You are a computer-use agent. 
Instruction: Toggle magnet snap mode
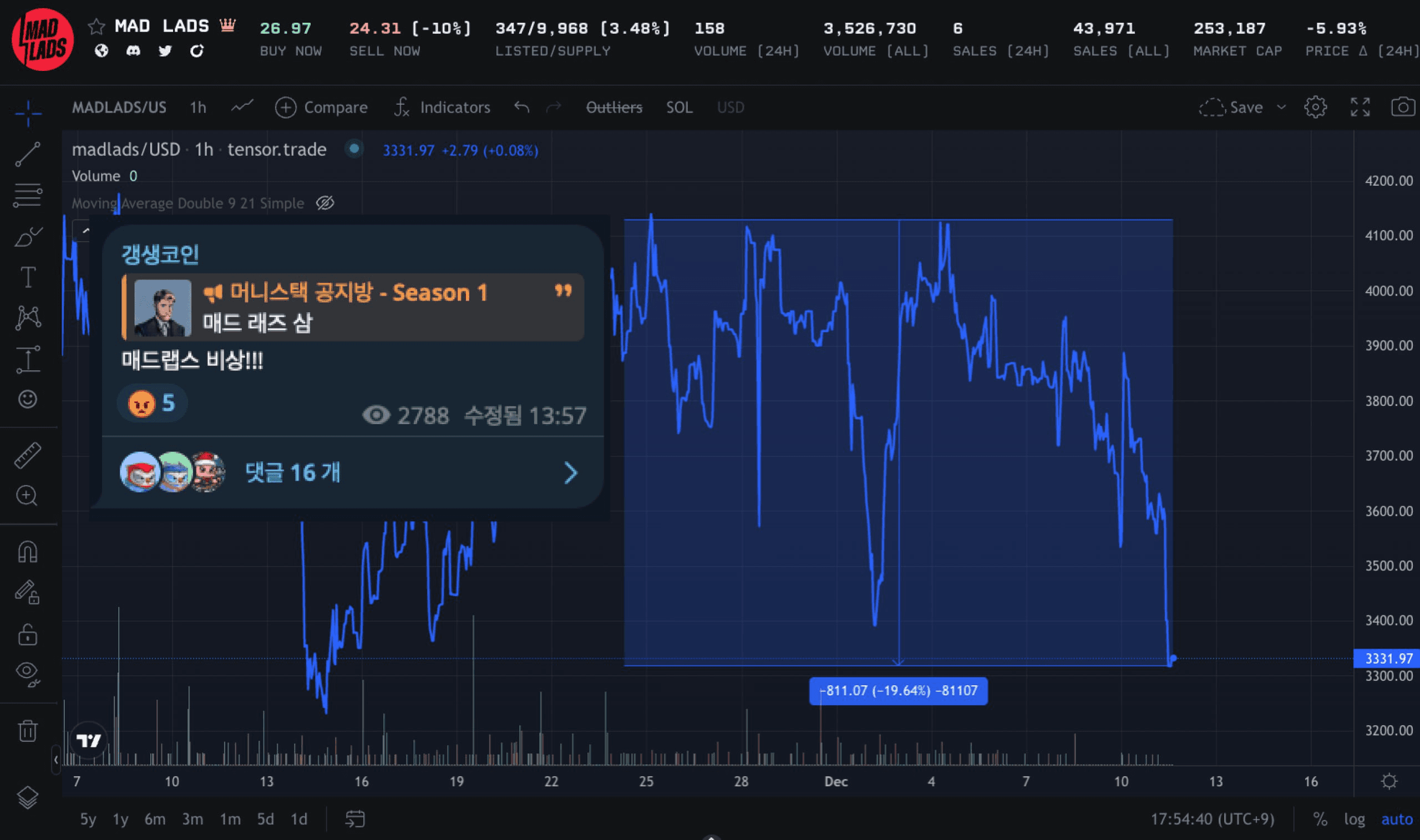27,552
